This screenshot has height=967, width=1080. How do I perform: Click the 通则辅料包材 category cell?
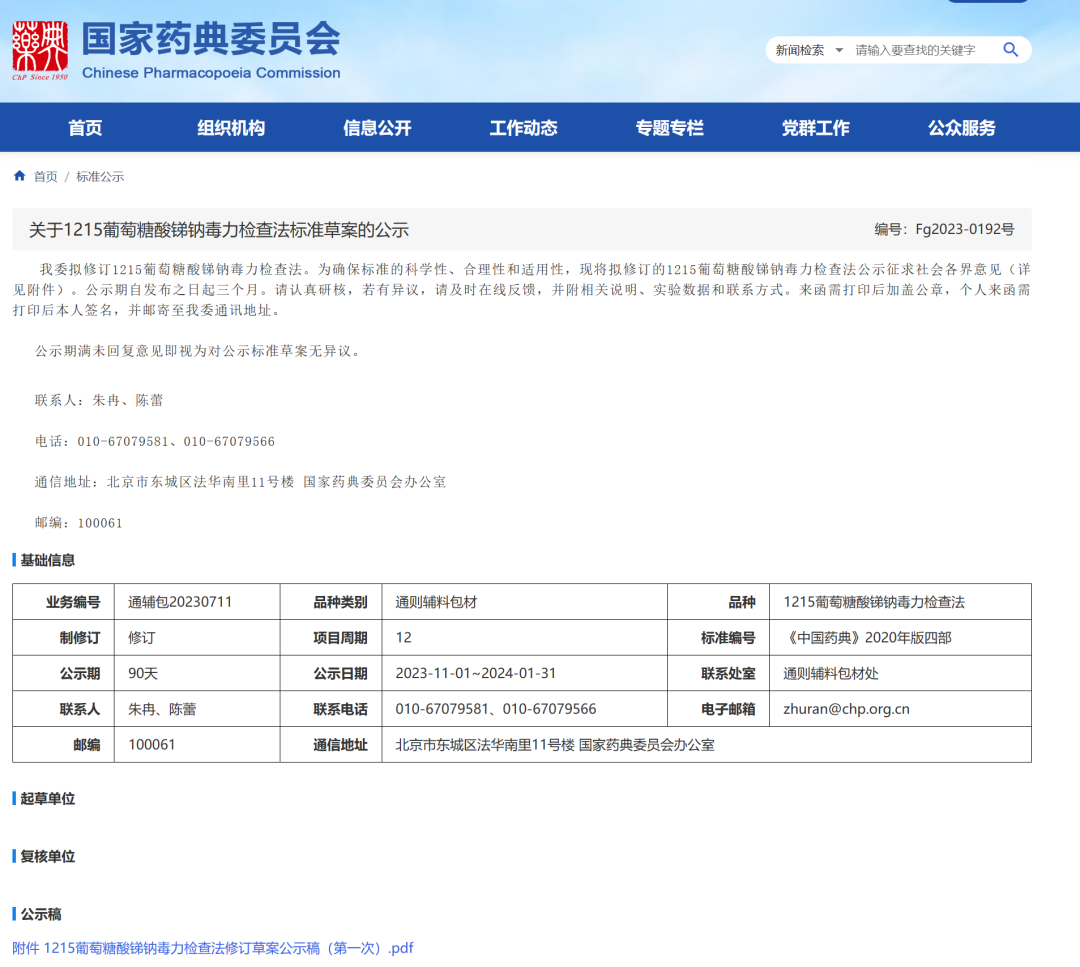[524, 602]
